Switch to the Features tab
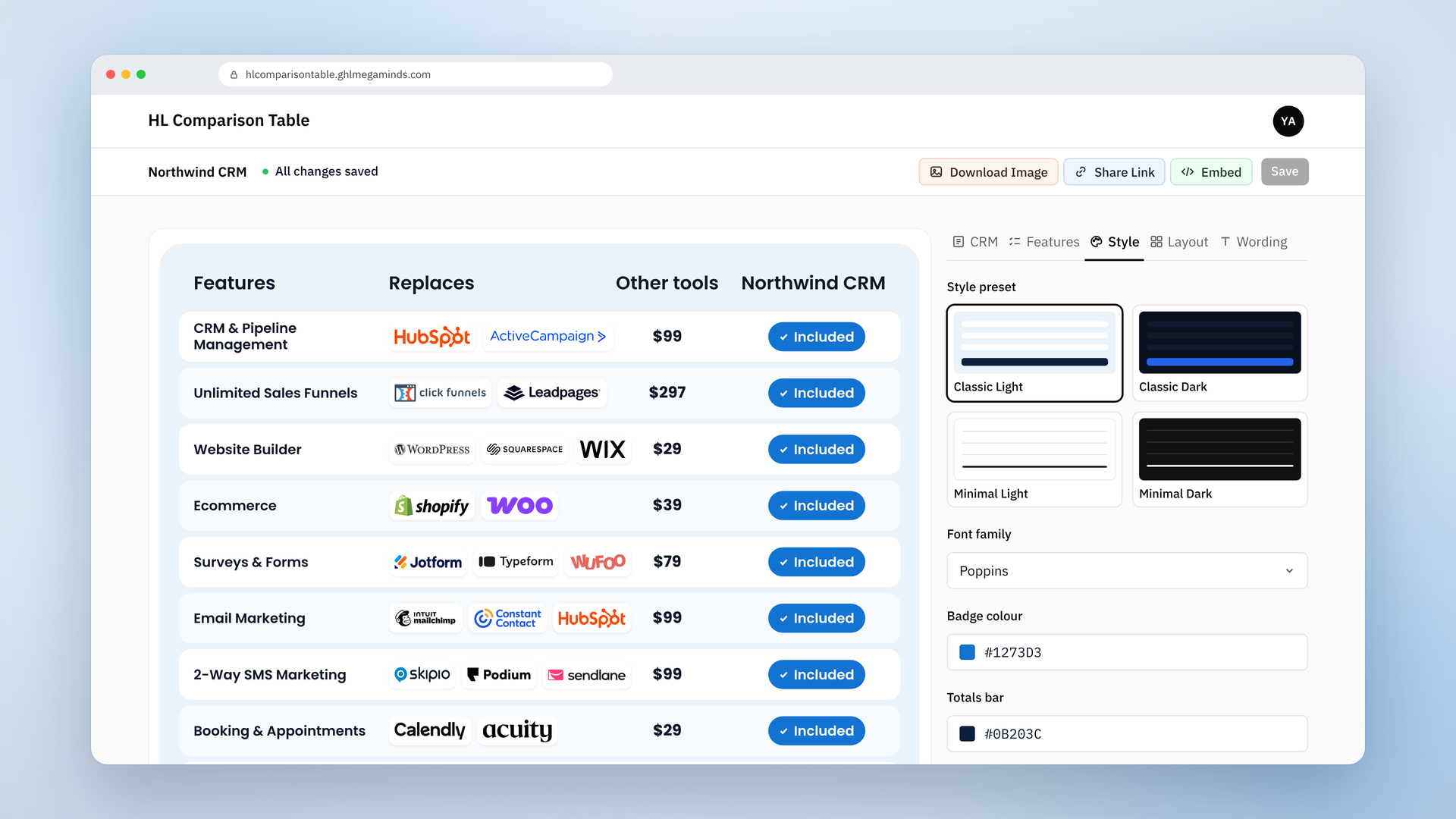The width and height of the screenshot is (1456, 819). point(1044,242)
